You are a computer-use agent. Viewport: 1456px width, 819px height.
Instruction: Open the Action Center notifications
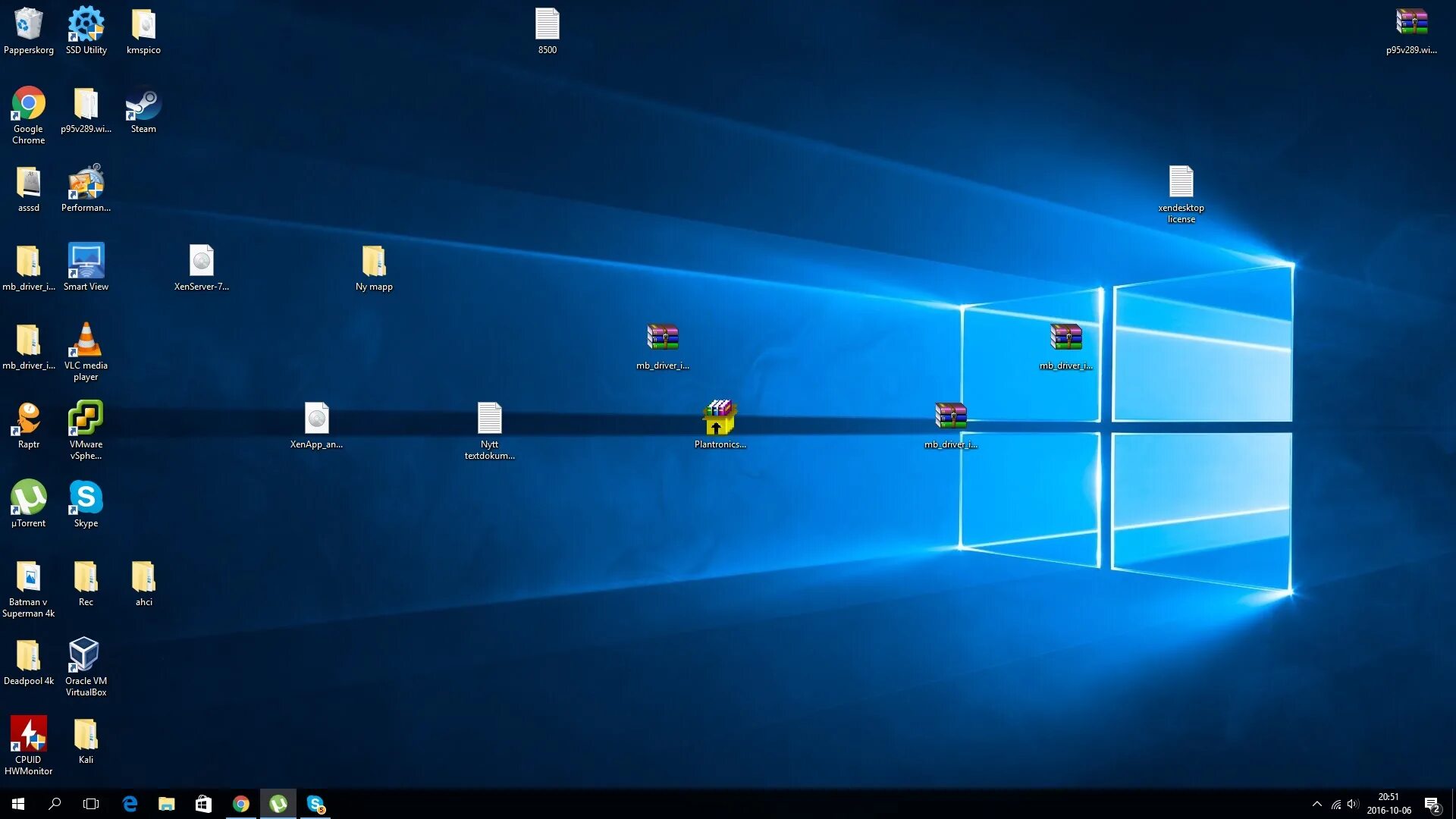[1432, 804]
